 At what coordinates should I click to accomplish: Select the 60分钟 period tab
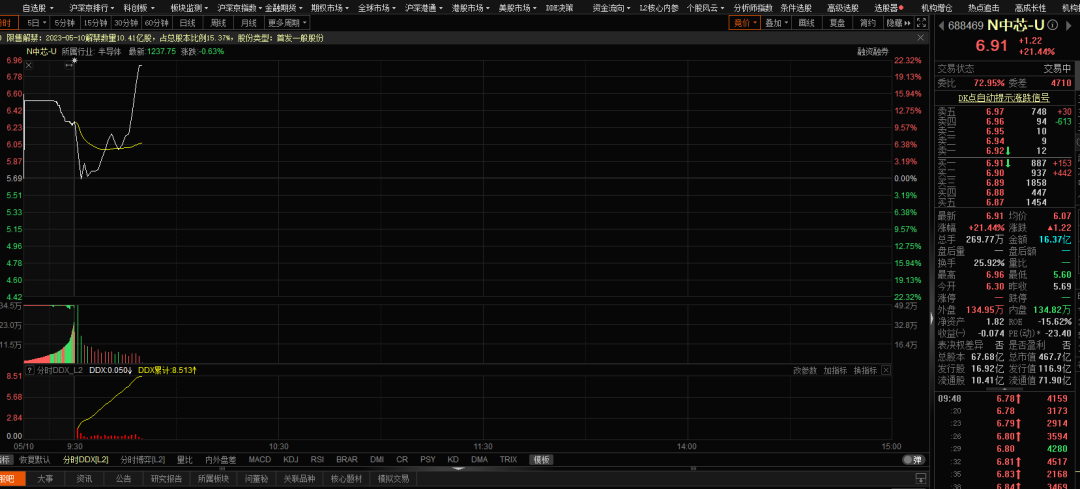pyautogui.click(x=156, y=23)
